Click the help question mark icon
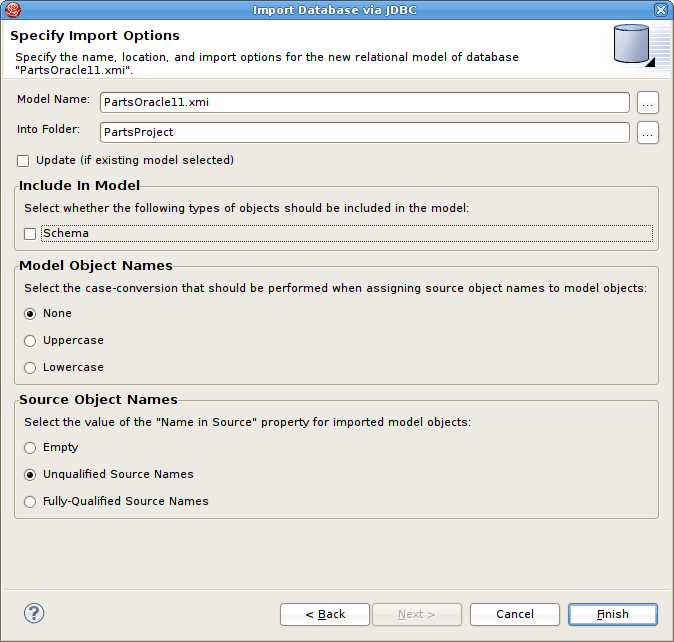Viewport: 674px width, 642px height. click(x=35, y=613)
